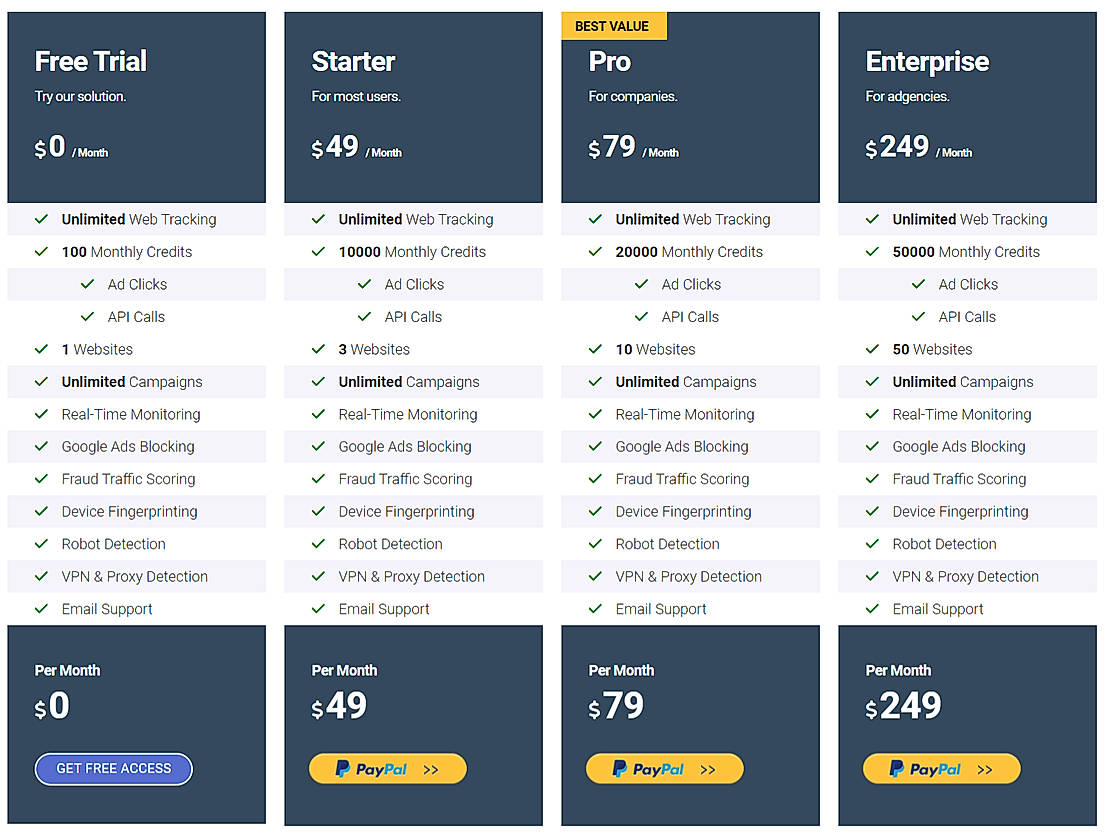Click the PayPal button under Starter plan
This screenshot has height=833, width=1108.
[387, 769]
